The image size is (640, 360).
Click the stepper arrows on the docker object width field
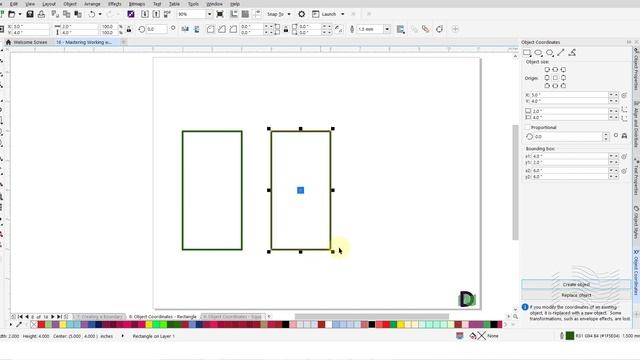click(613, 111)
